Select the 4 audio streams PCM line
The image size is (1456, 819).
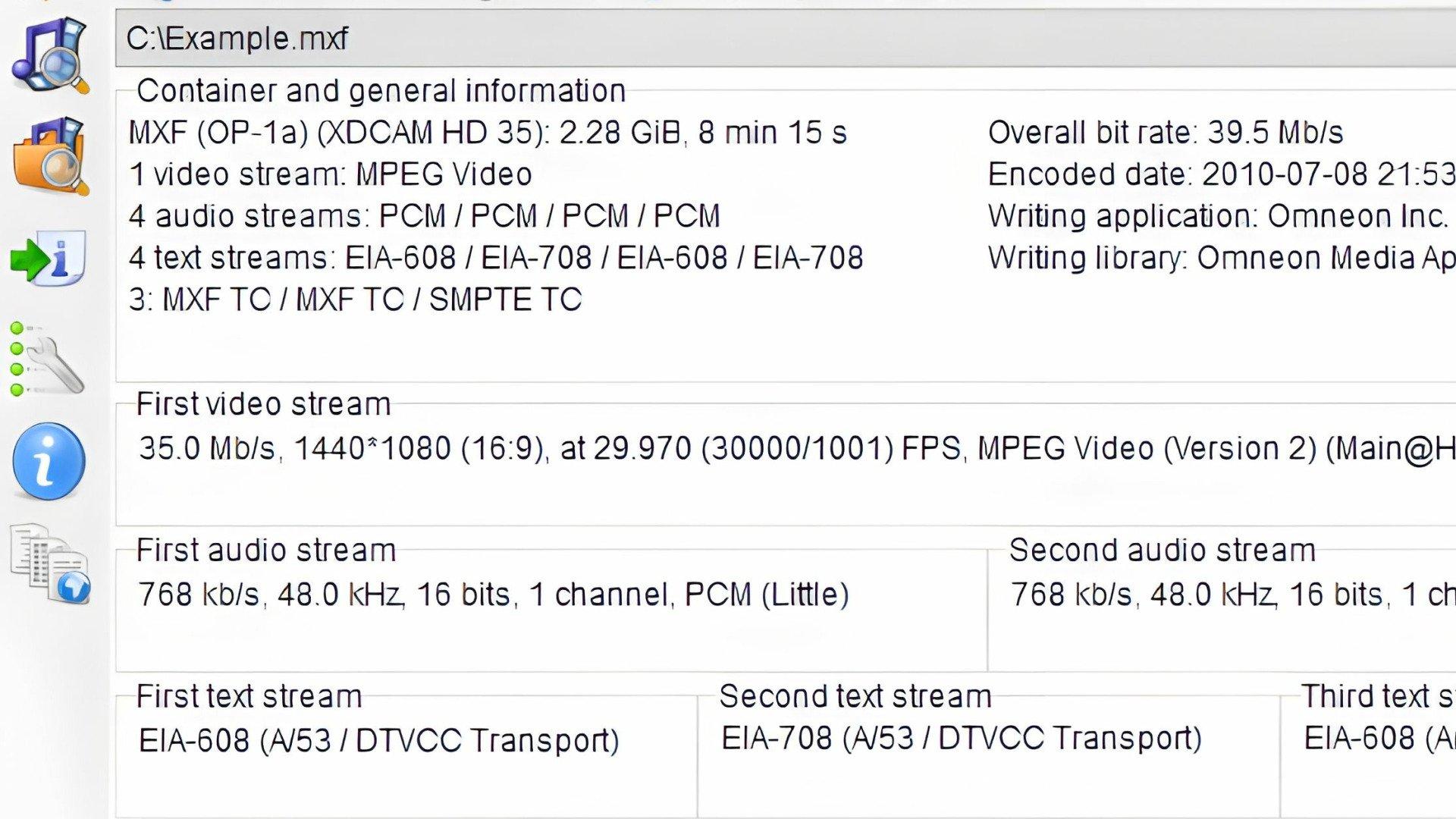pyautogui.click(x=425, y=216)
